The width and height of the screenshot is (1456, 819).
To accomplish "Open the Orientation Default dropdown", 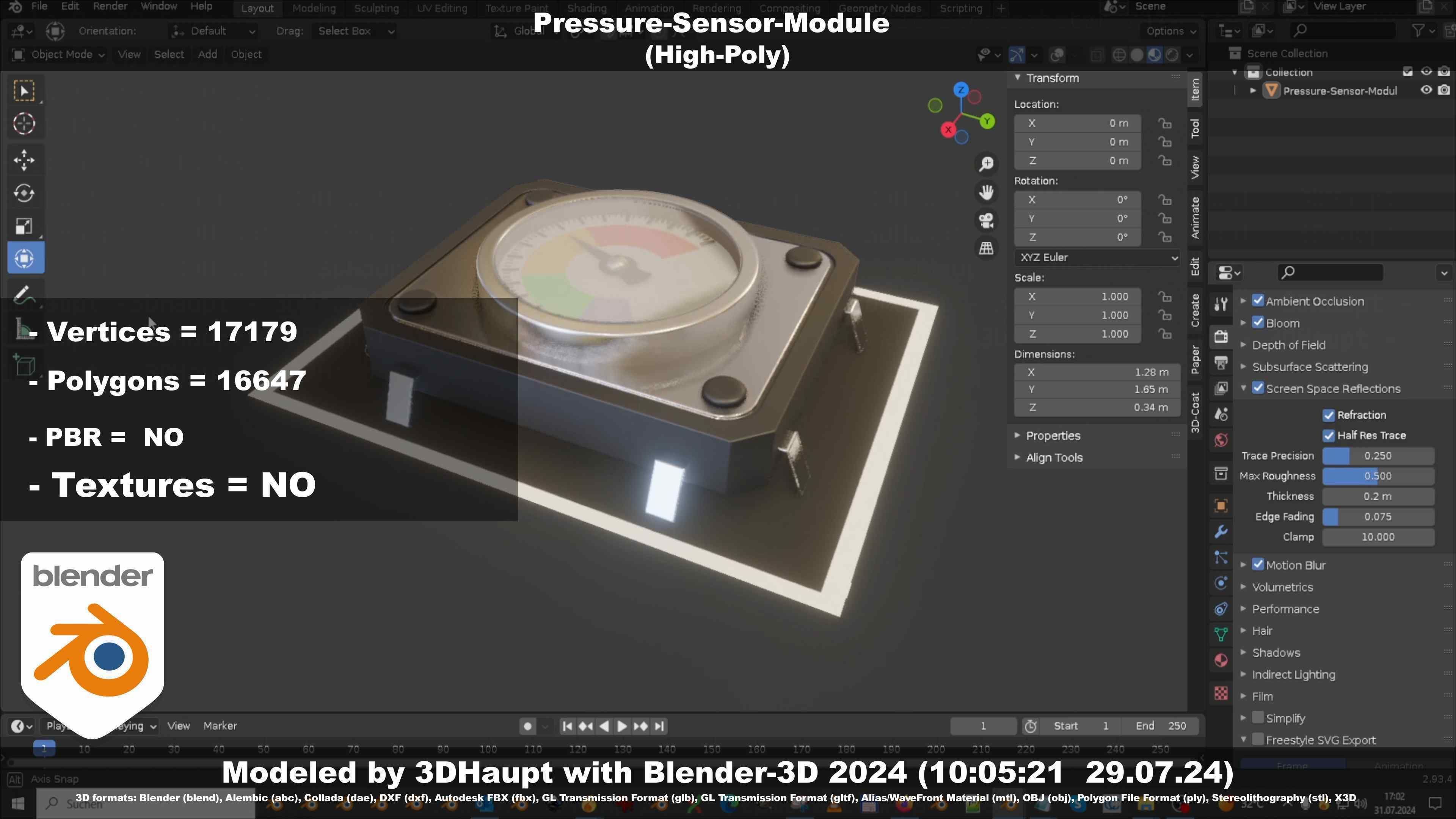I will point(213,31).
